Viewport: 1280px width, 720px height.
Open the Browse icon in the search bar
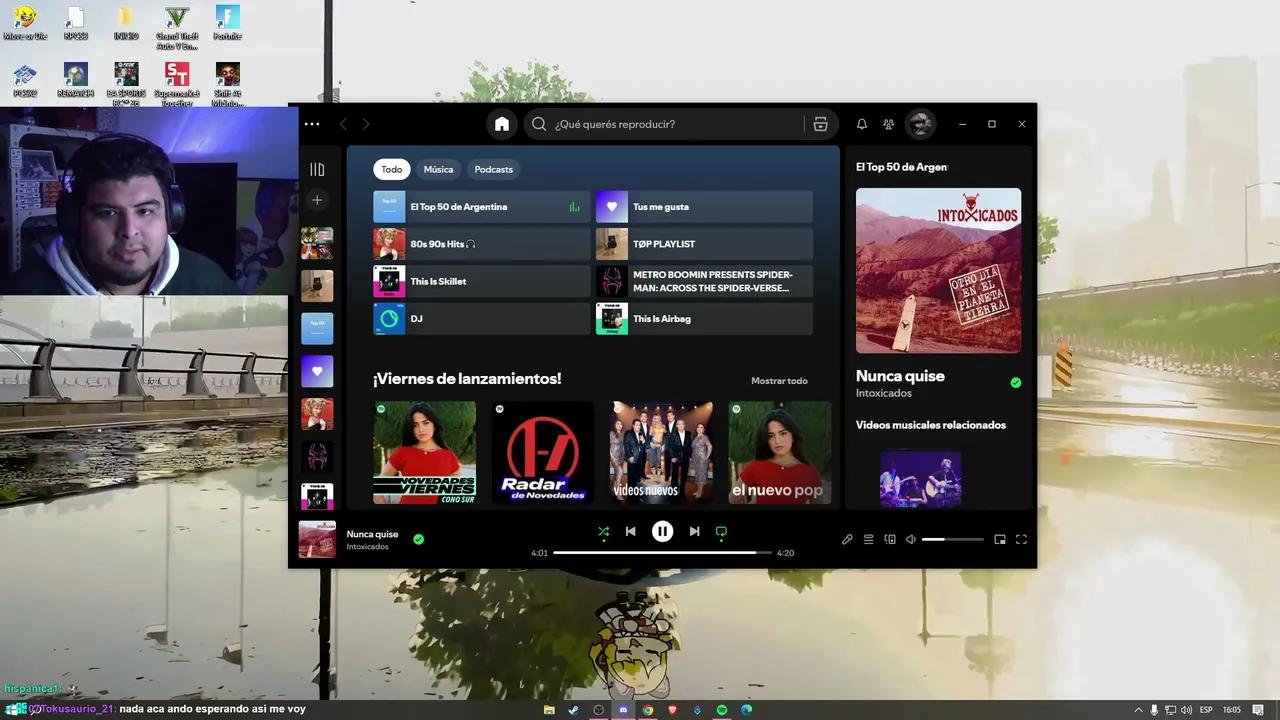[820, 124]
